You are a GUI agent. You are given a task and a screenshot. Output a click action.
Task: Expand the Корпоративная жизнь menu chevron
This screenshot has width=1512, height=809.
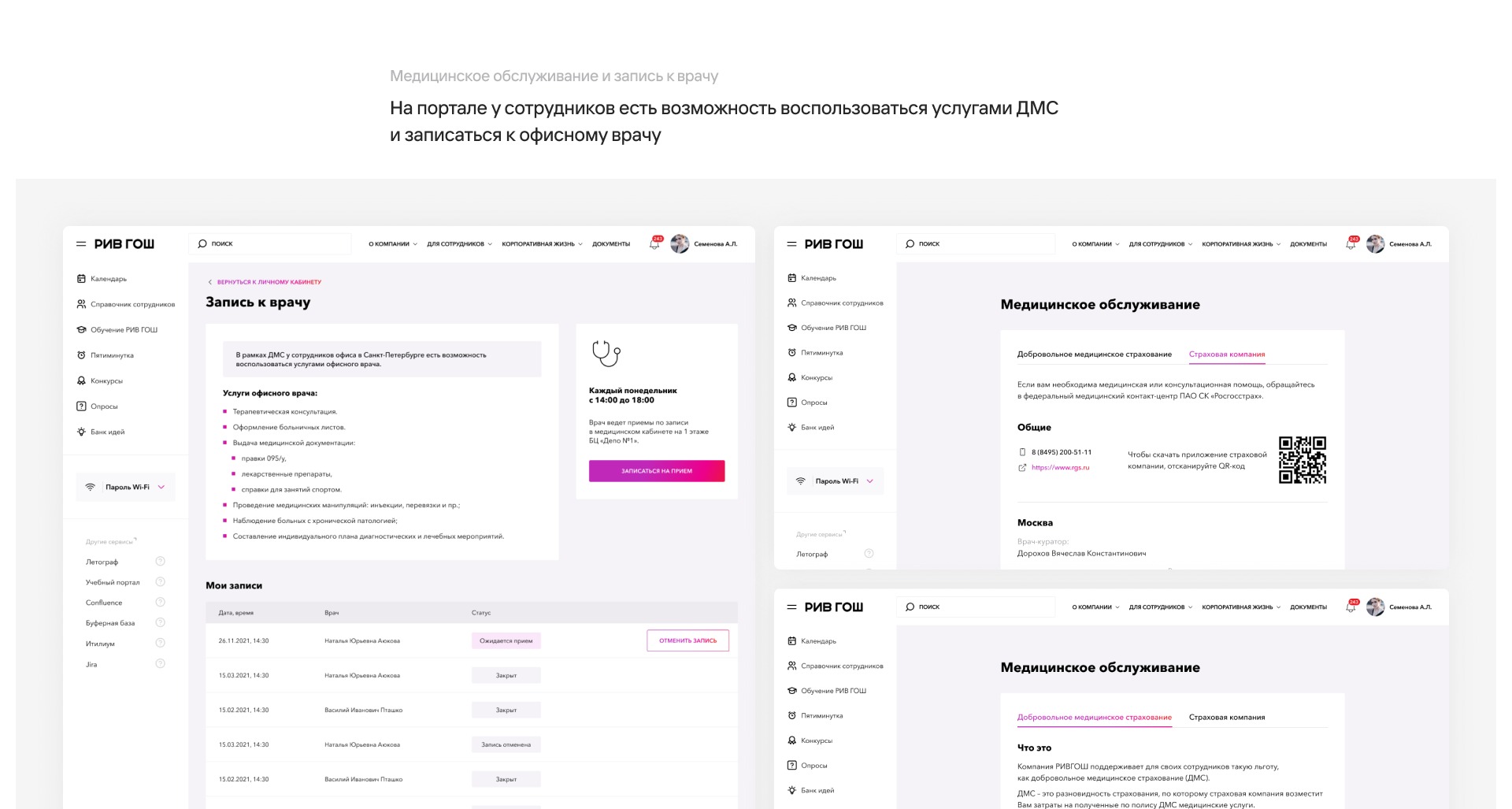(580, 243)
